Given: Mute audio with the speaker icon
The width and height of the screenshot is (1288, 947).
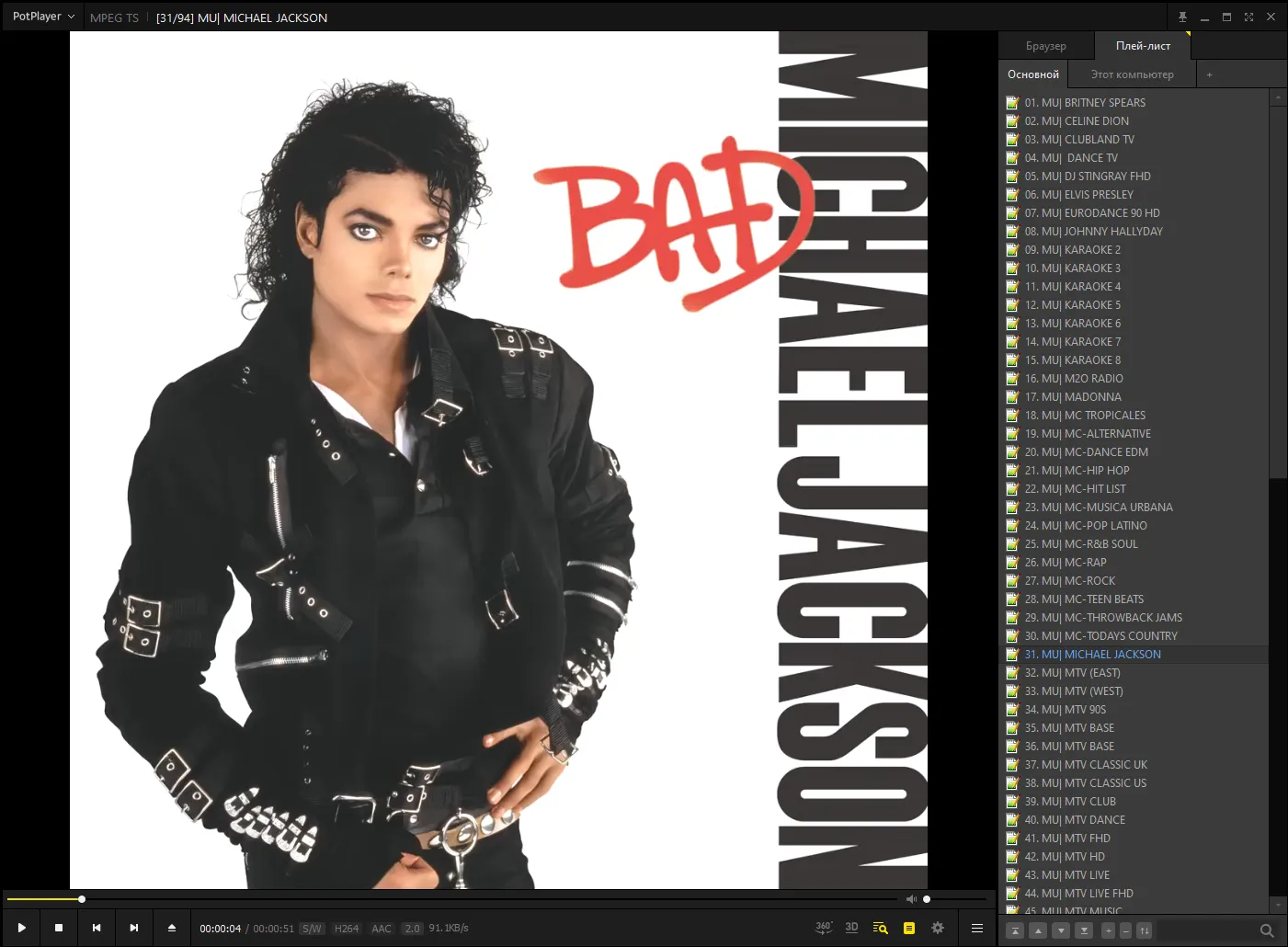Looking at the screenshot, I should pyautogui.click(x=911, y=899).
